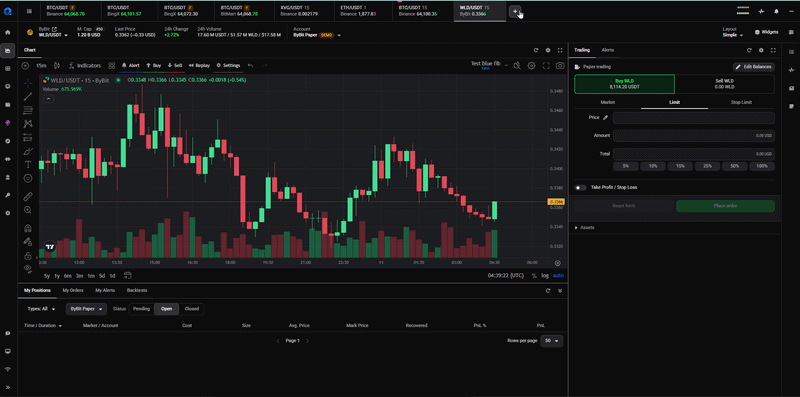Image resolution: width=800 pixels, height=397 pixels.
Task: Show Pending status positions
Action: point(141,309)
